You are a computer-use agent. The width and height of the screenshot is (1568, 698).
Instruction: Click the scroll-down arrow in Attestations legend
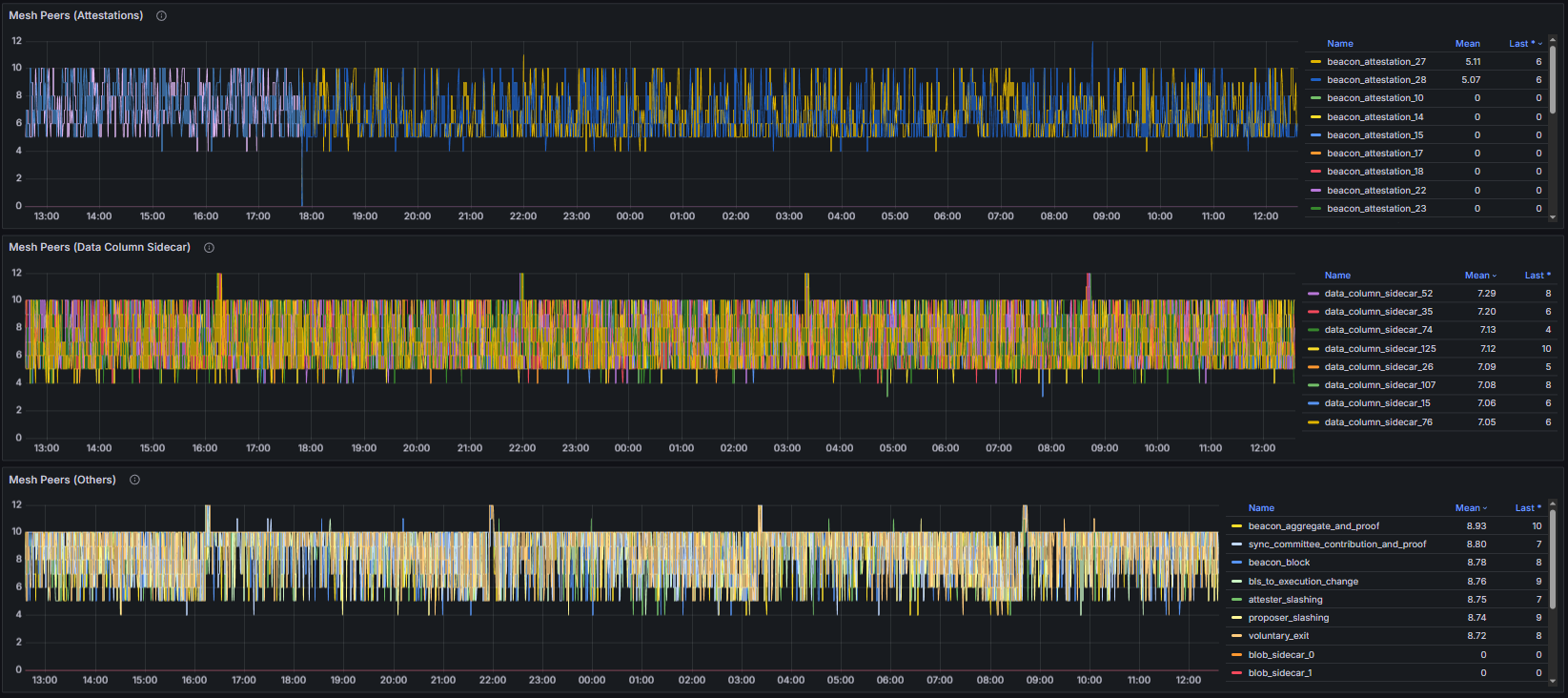click(x=1553, y=217)
